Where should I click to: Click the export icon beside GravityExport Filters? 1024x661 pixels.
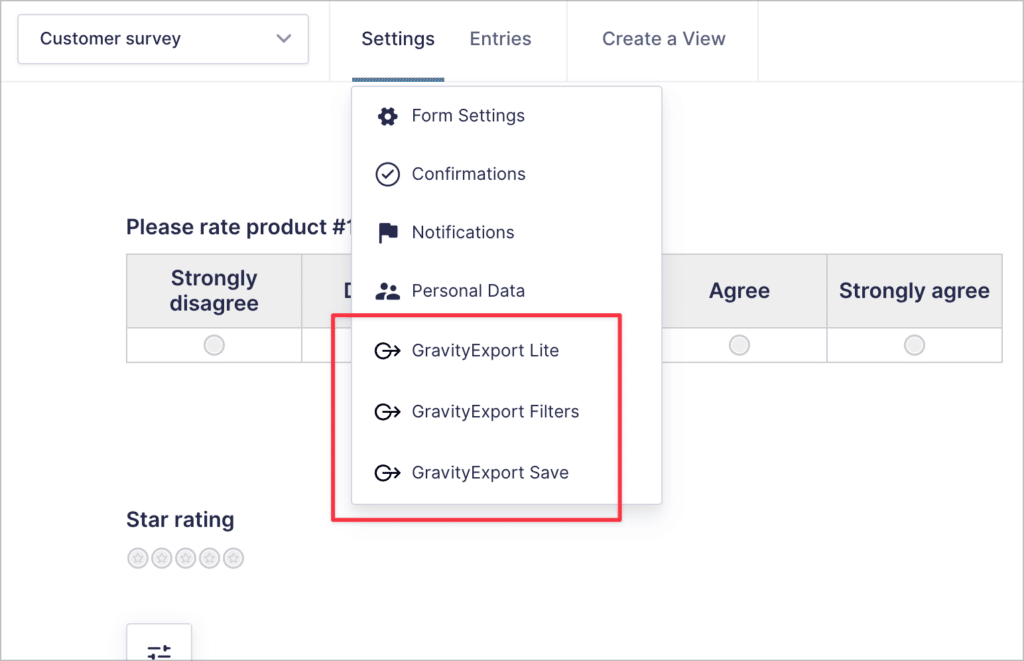pyautogui.click(x=387, y=411)
